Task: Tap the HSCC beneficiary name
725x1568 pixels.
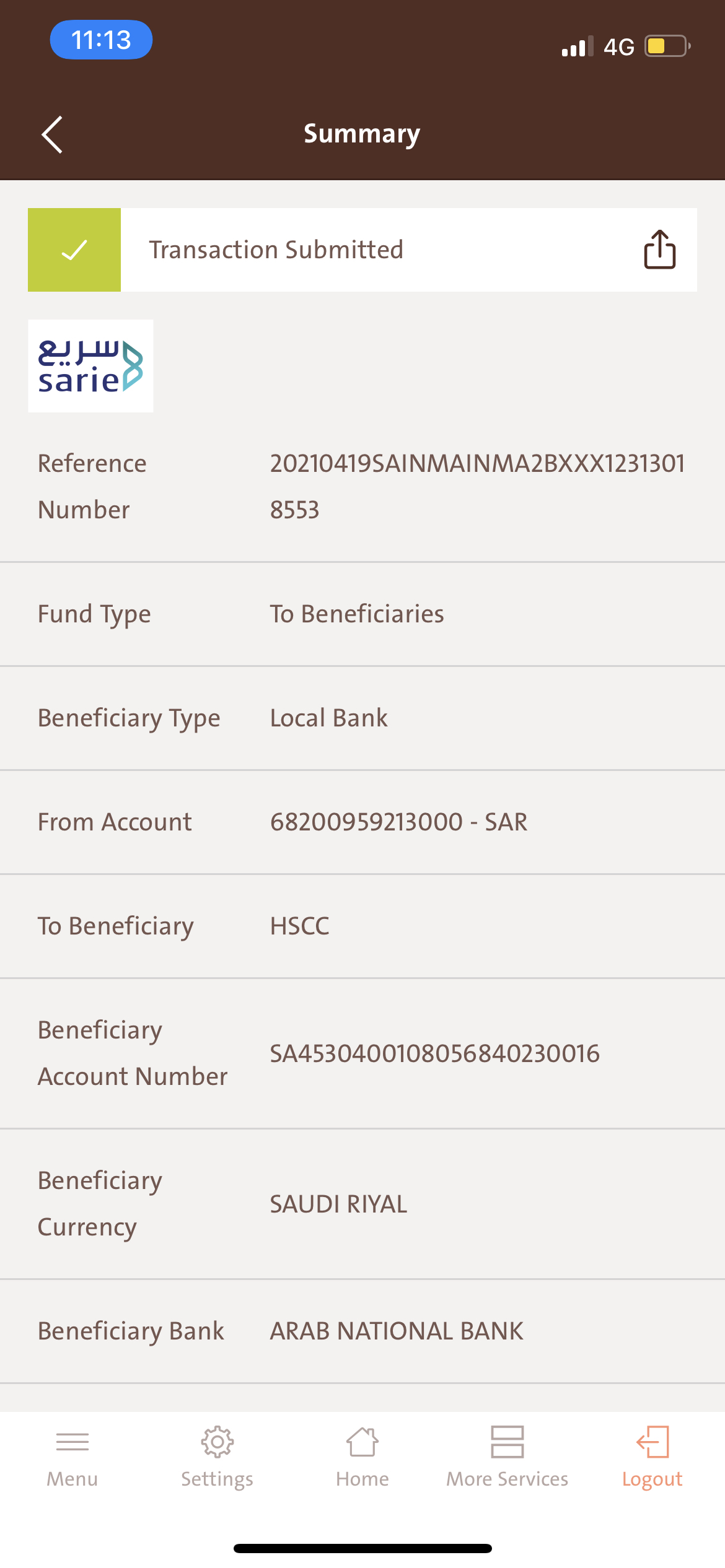Action: point(300,926)
